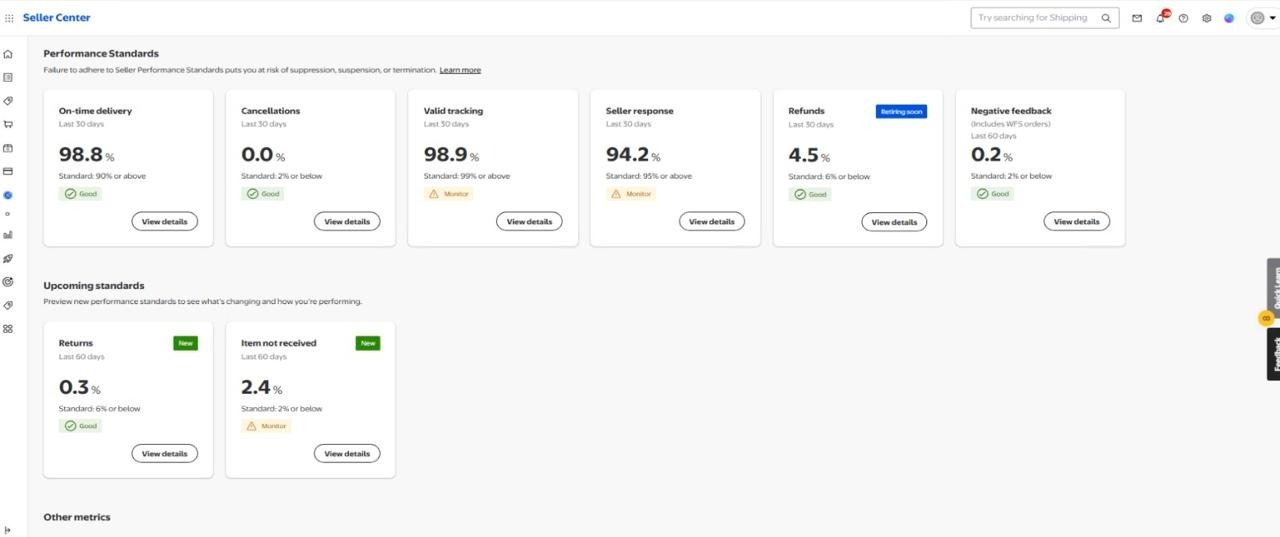Click the New badge on Item not received
The image size is (1280, 537).
tap(368, 343)
